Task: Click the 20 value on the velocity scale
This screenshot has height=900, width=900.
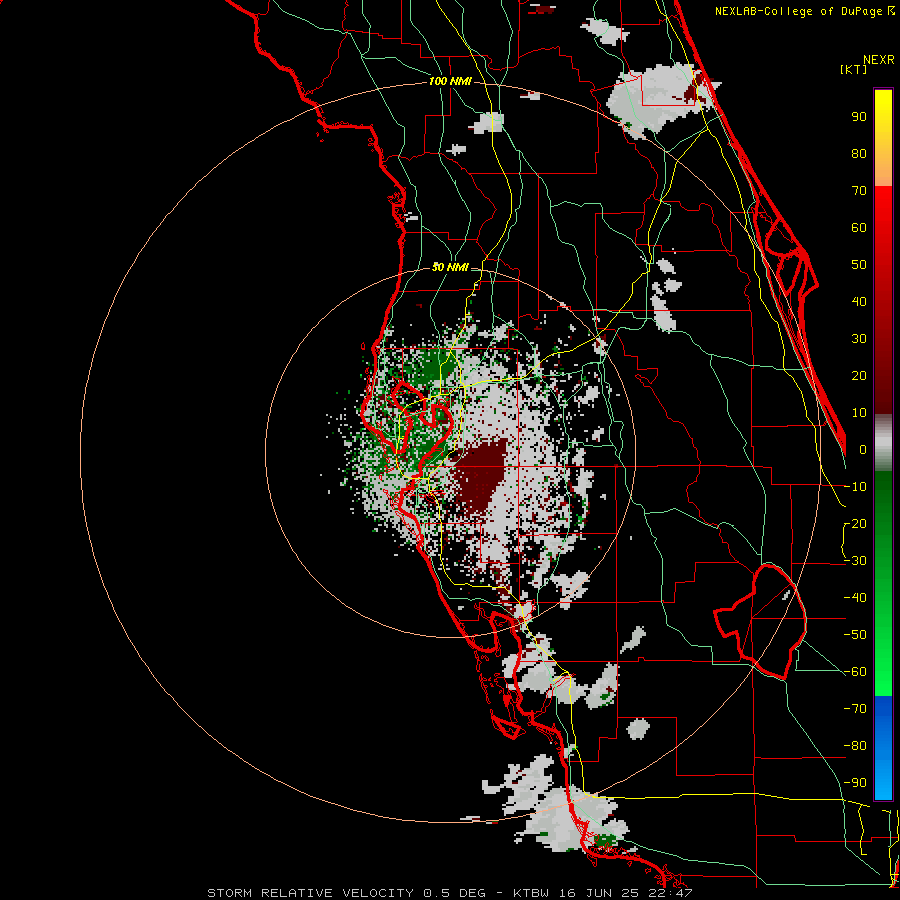Action: (x=859, y=375)
